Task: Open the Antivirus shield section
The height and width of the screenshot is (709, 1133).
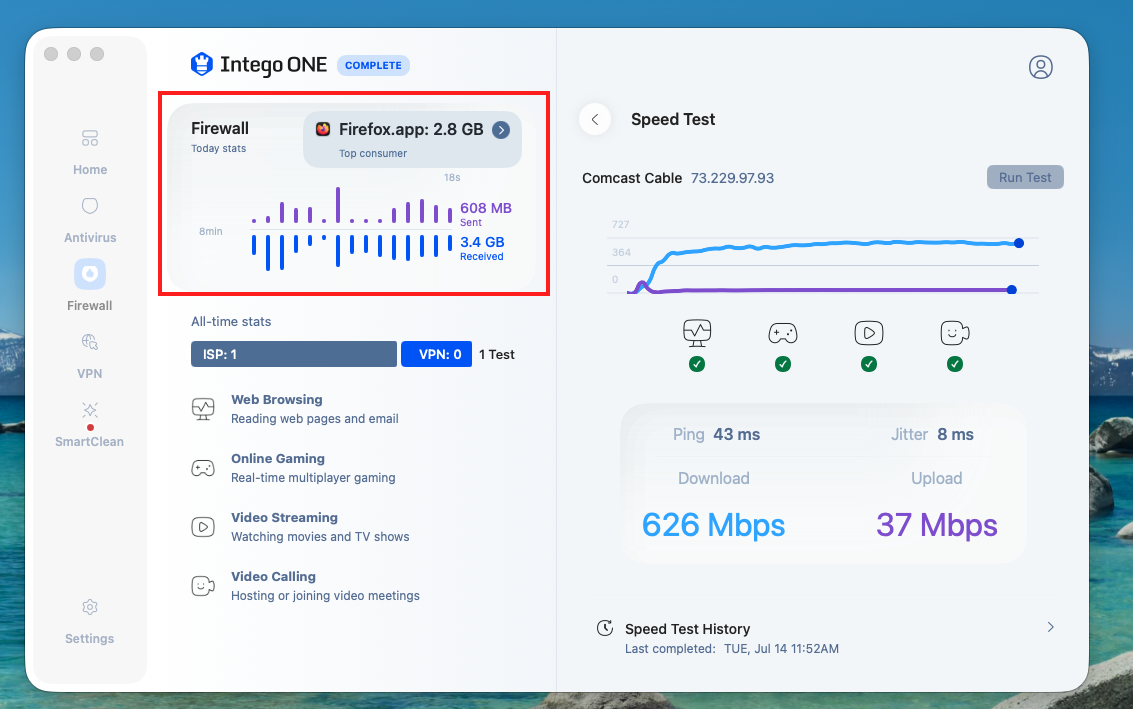Action: point(90,220)
